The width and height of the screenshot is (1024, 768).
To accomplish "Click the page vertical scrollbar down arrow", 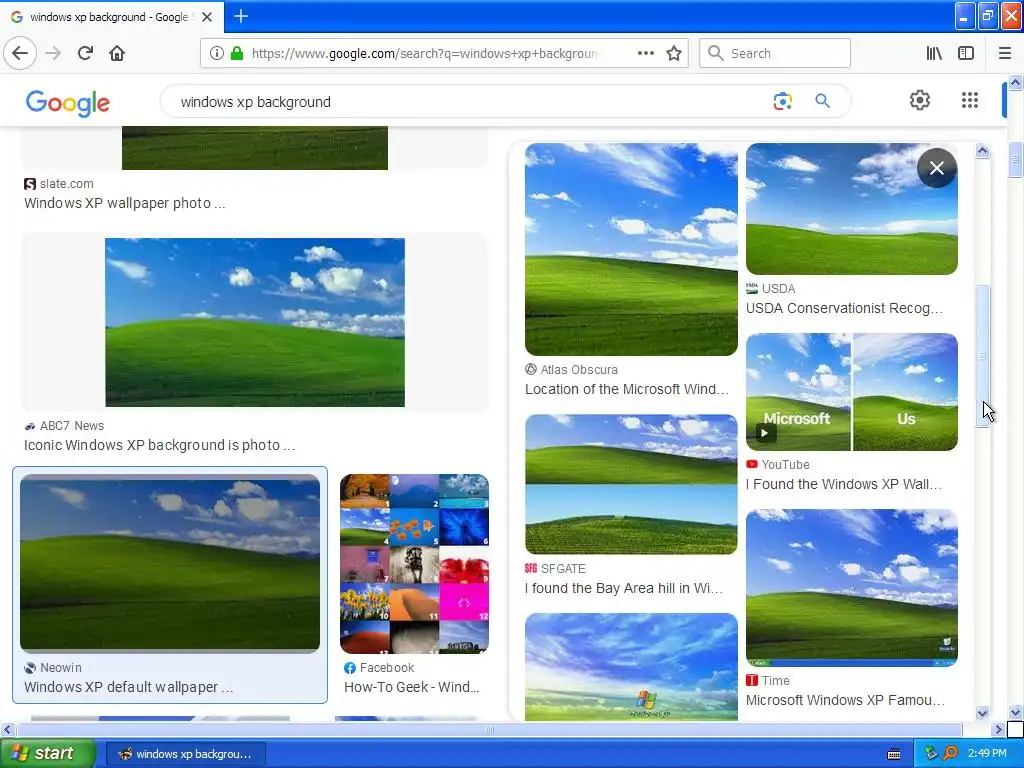I will 1015,712.
